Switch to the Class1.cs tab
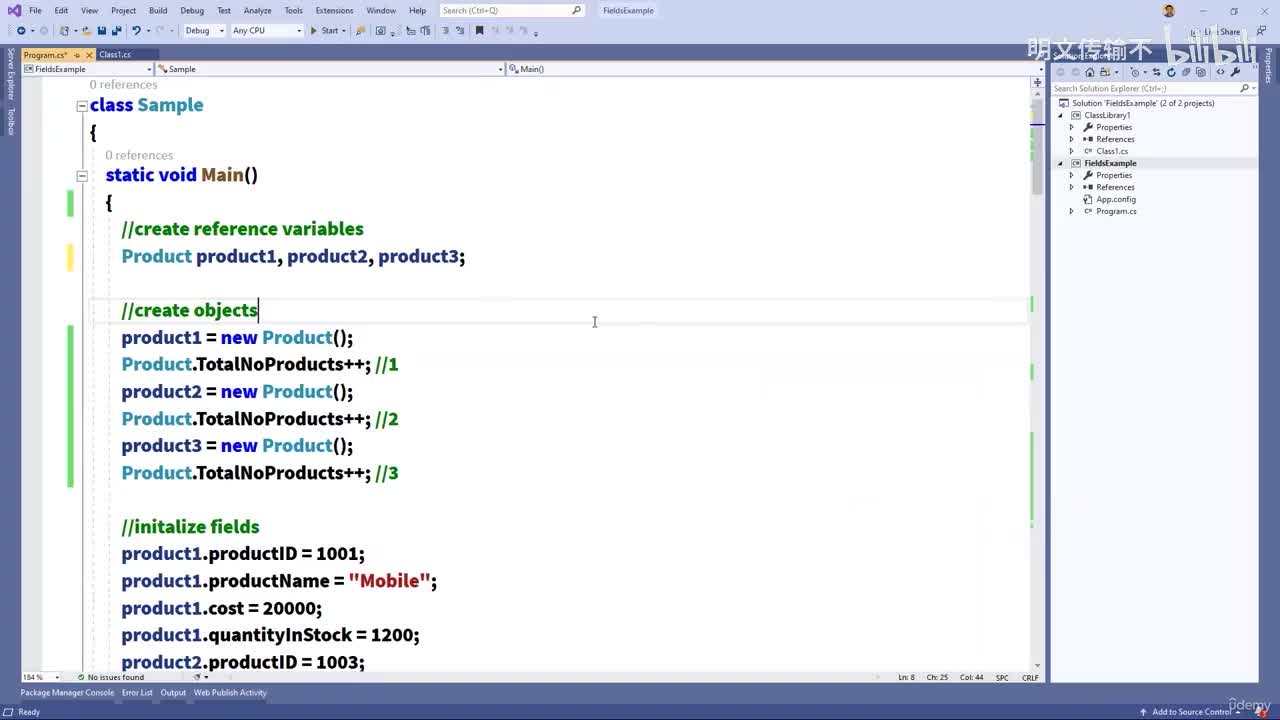The width and height of the screenshot is (1280, 720). click(115, 55)
